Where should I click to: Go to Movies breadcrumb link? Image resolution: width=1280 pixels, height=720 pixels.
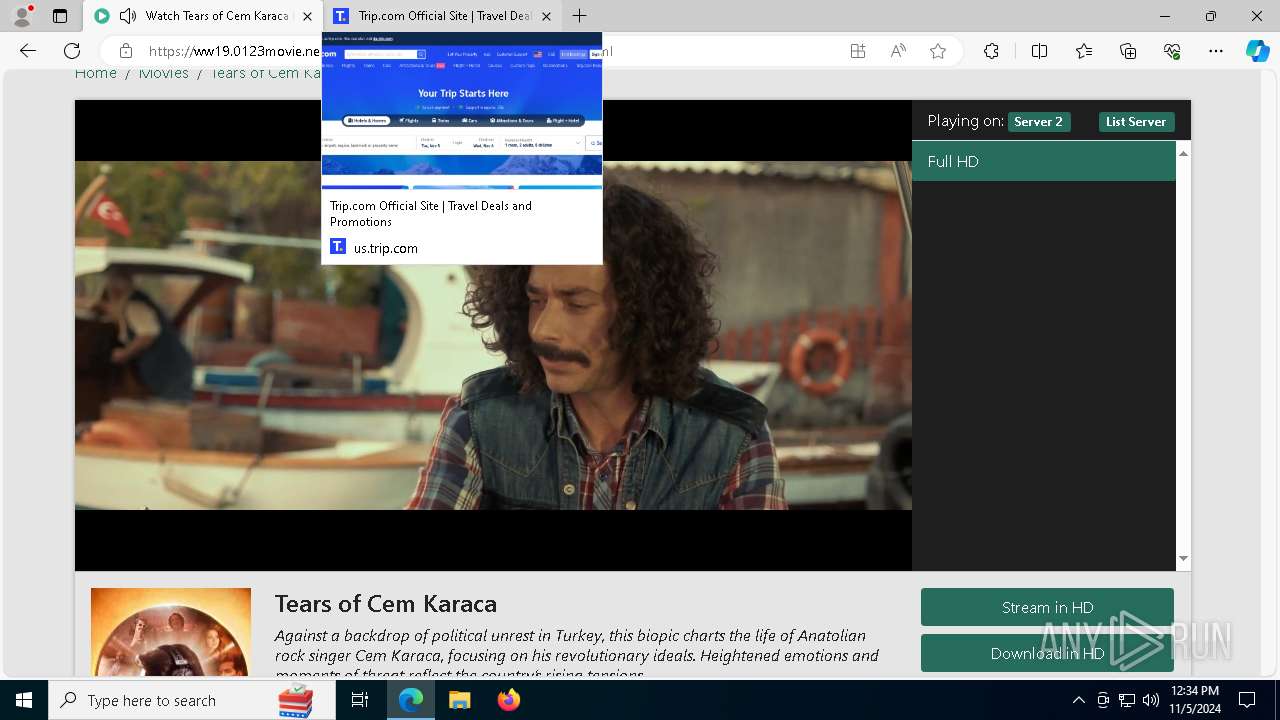[164, 73]
